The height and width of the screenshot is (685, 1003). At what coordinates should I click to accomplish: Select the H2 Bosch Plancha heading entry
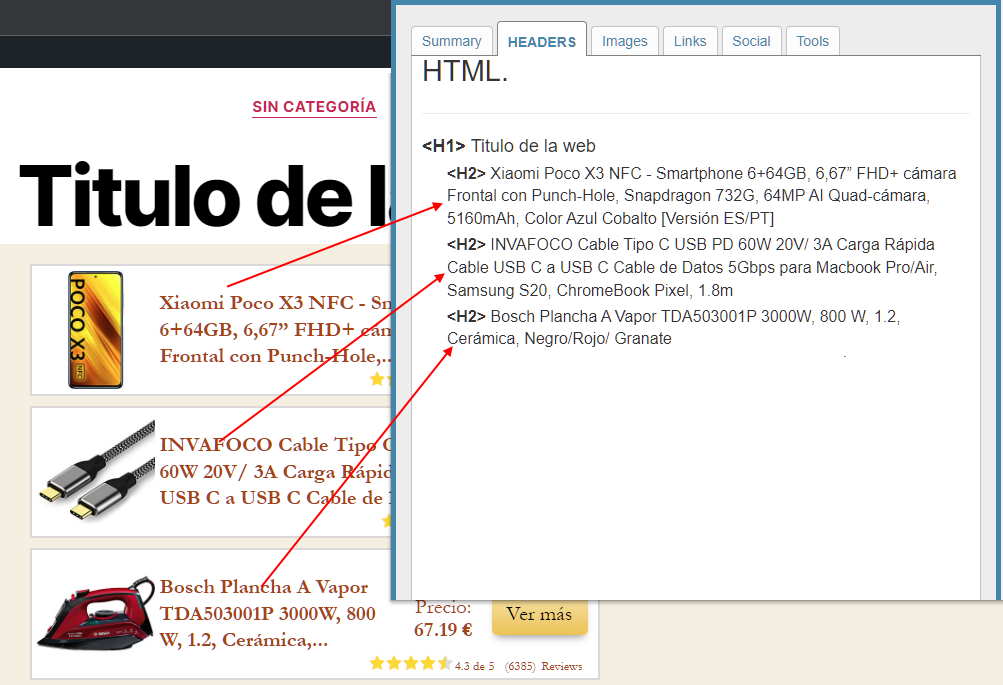tap(673, 327)
